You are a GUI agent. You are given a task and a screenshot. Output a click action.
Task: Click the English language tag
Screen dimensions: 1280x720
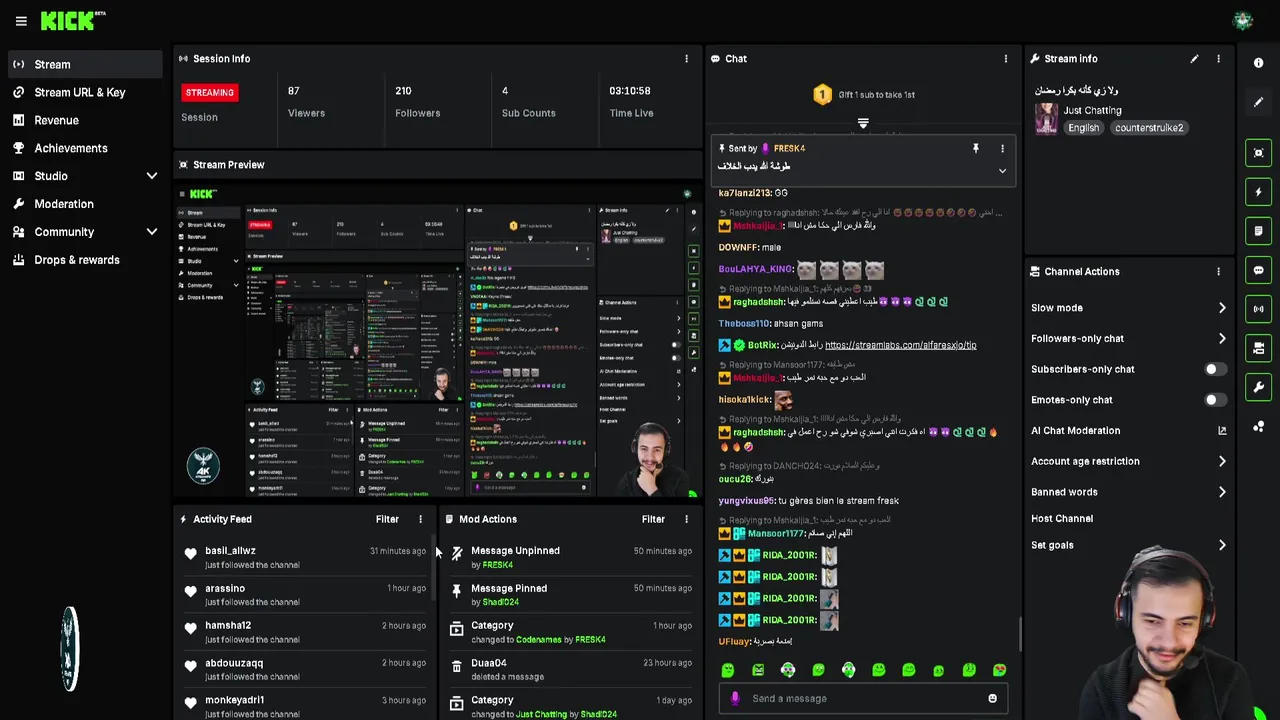click(1083, 128)
